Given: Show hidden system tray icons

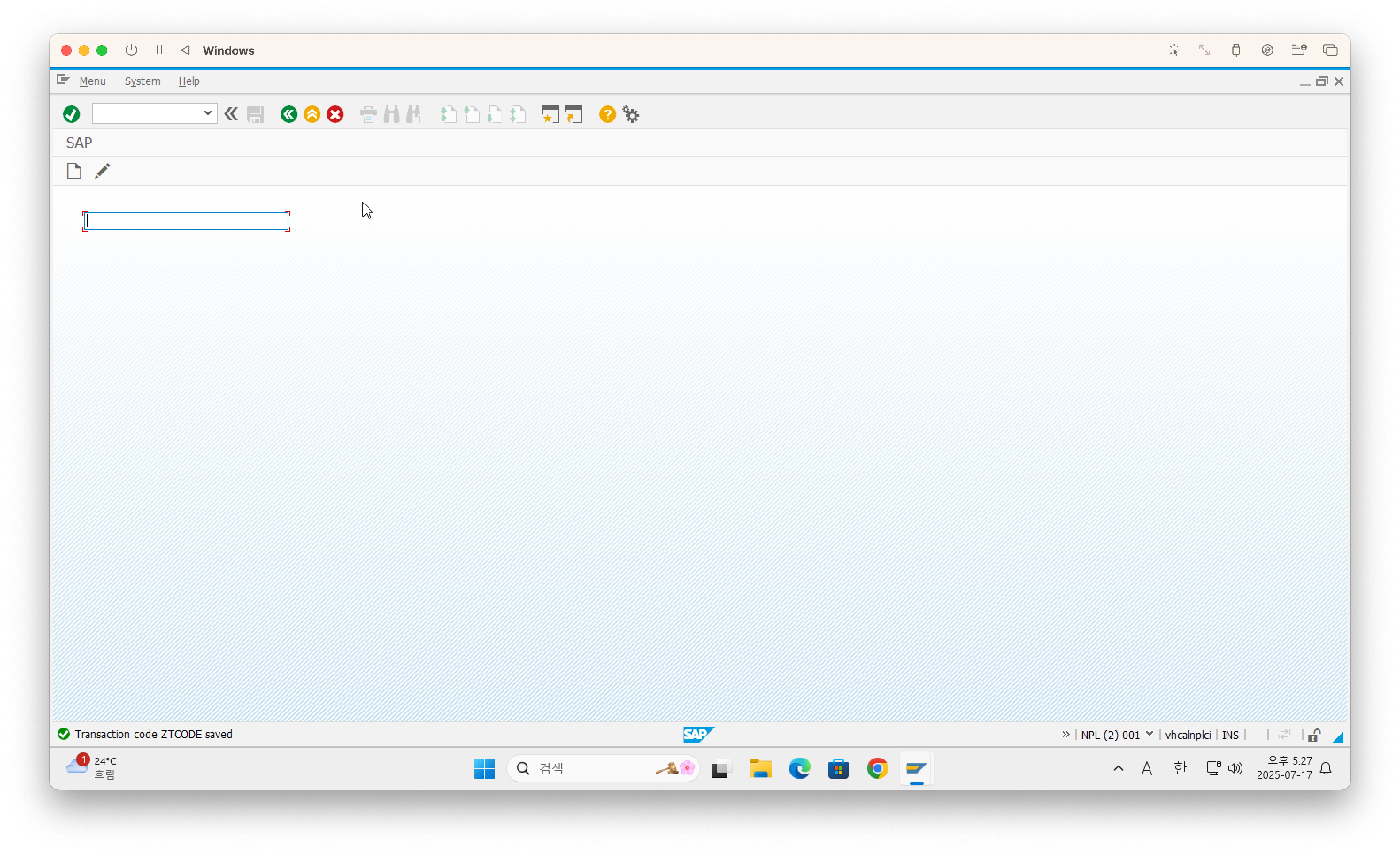Looking at the screenshot, I should (1118, 768).
